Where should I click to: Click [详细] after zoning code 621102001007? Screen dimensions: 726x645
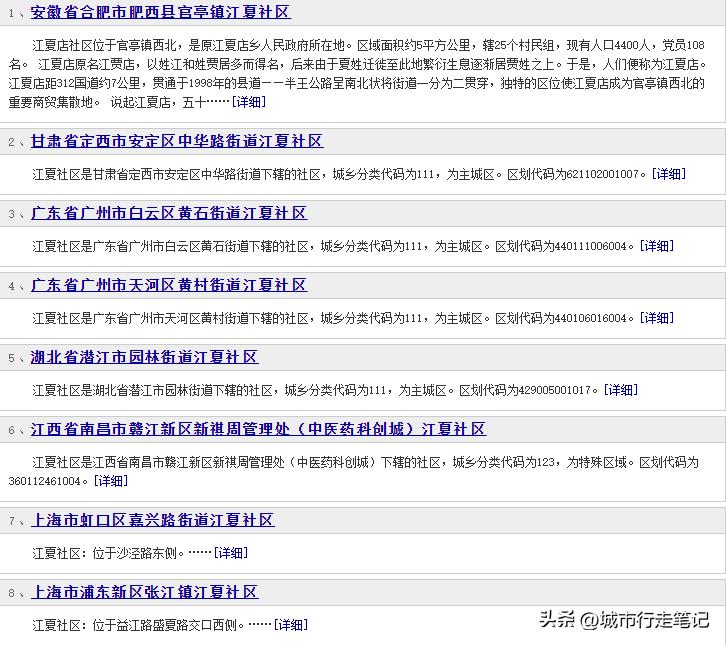pos(668,174)
